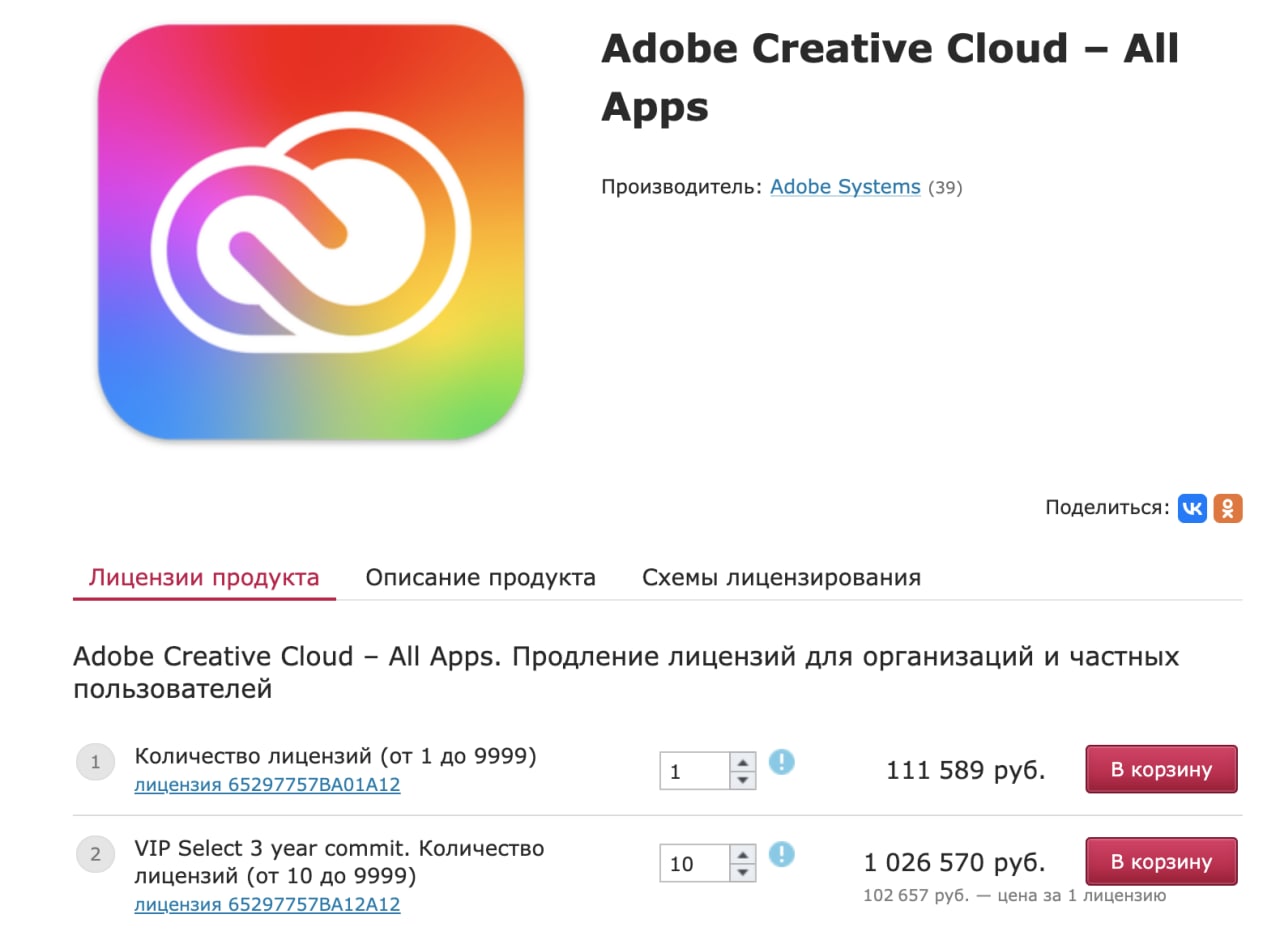Click the info icon for VIP Select row
This screenshot has width=1280, height=944.
coord(781,854)
